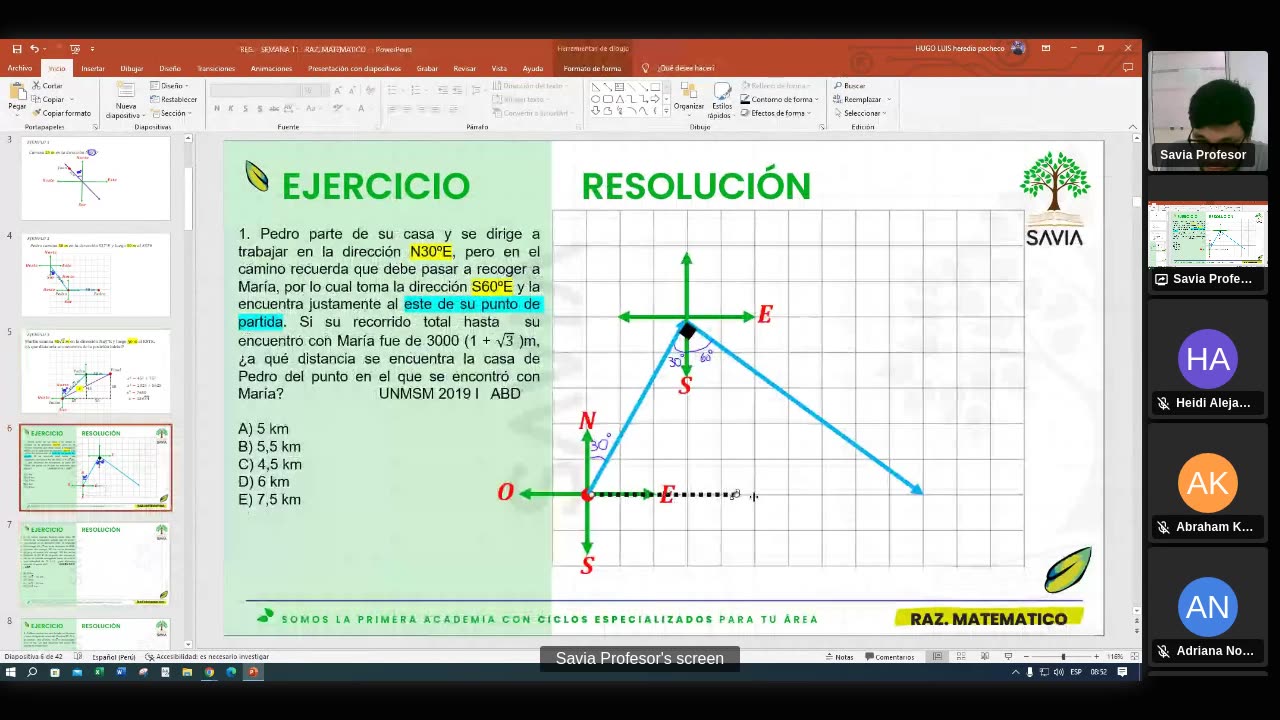1280x720 pixels.
Task: Click the highlighted N30ºE text
Action: point(431,252)
